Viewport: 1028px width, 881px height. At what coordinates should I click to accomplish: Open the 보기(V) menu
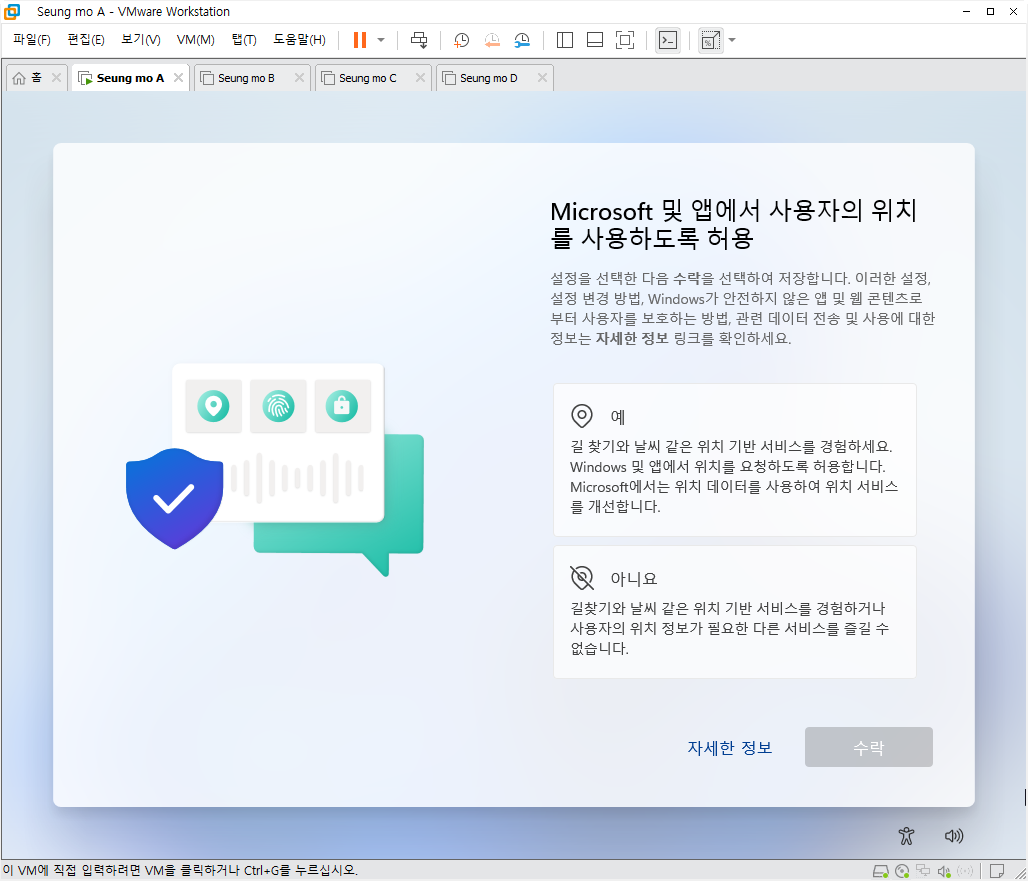tap(140, 40)
